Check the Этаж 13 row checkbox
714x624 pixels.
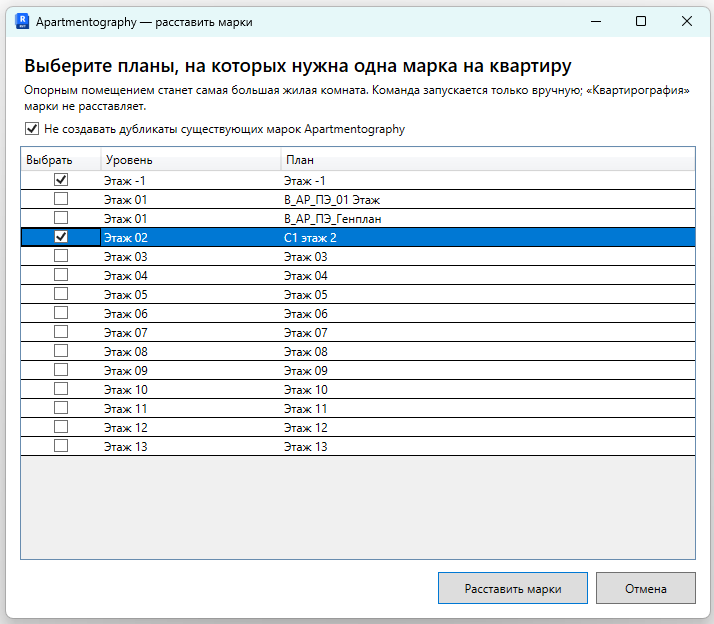coord(61,446)
